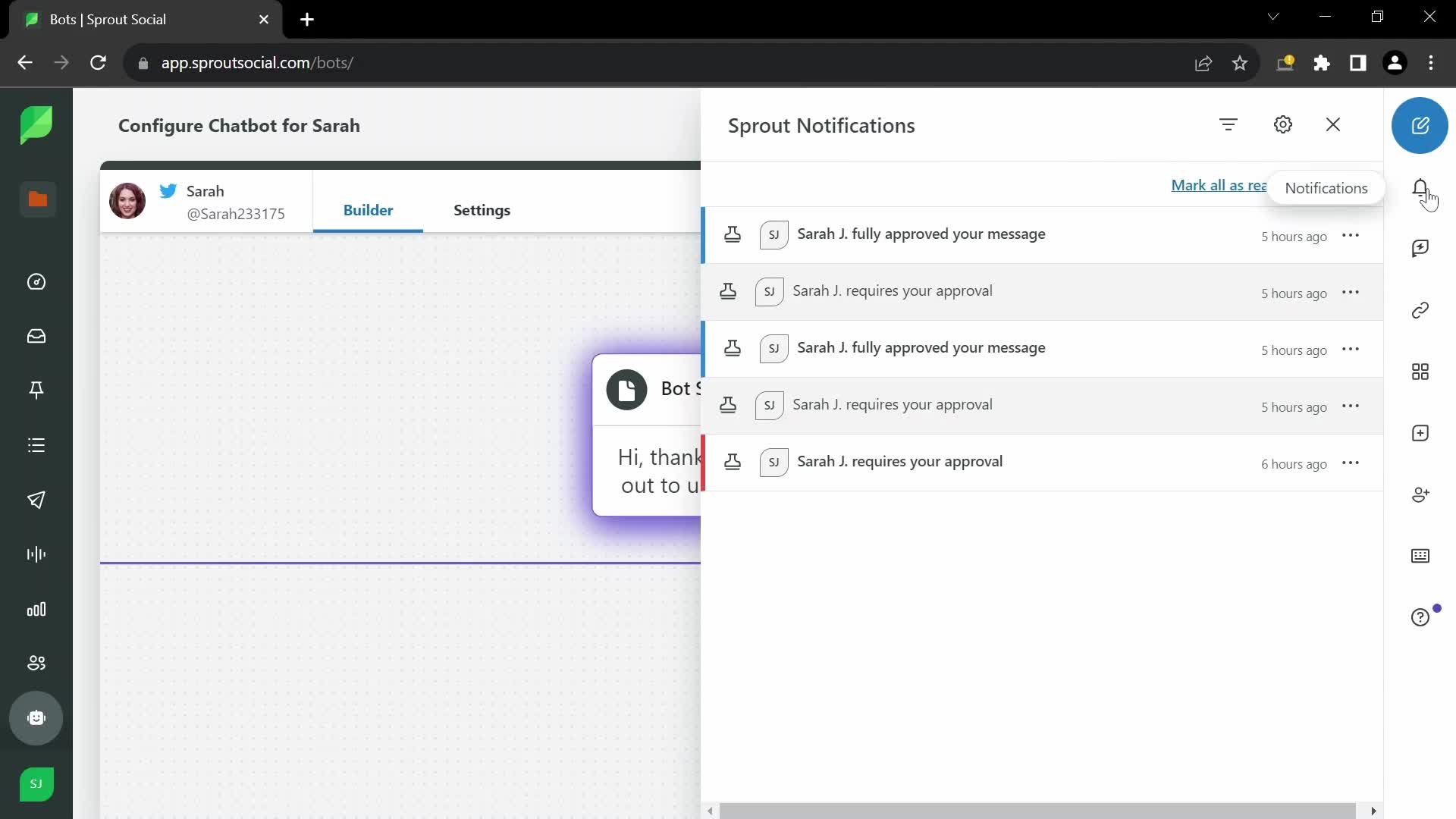Click Sarah's Twitter profile avatar

click(x=127, y=201)
